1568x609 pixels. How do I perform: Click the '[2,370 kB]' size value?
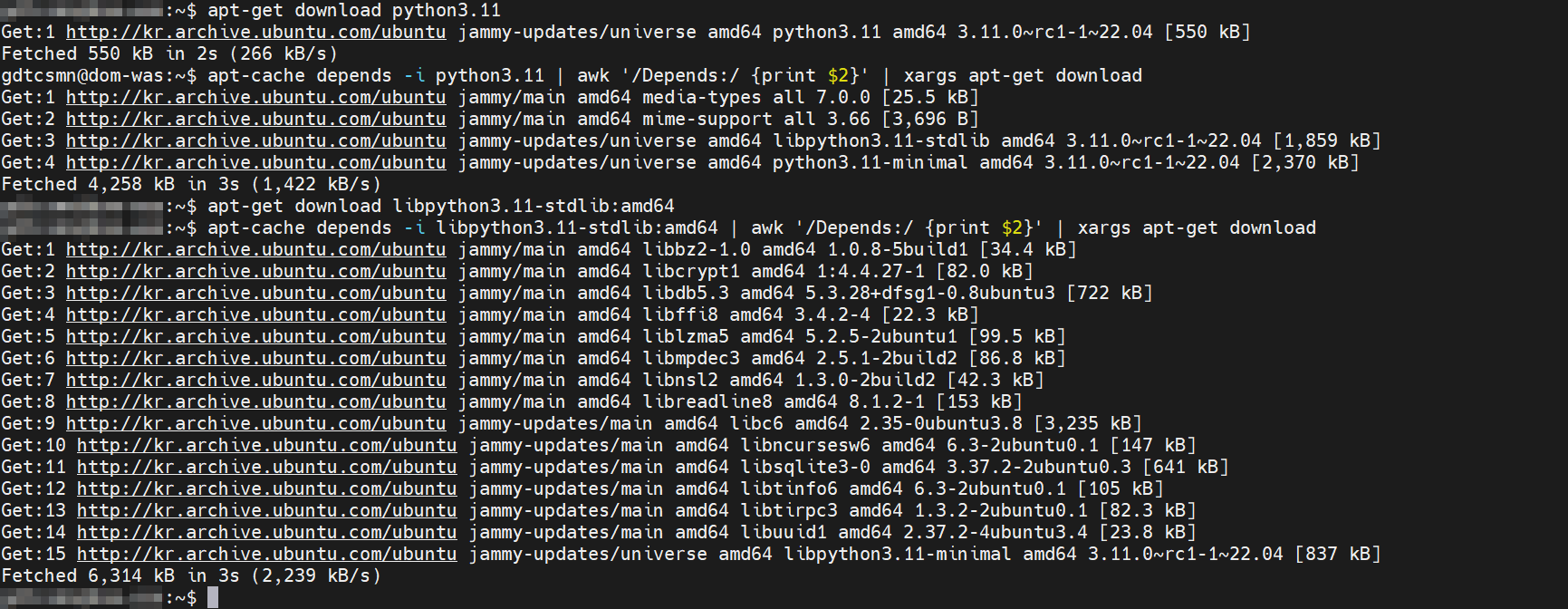click(1305, 162)
